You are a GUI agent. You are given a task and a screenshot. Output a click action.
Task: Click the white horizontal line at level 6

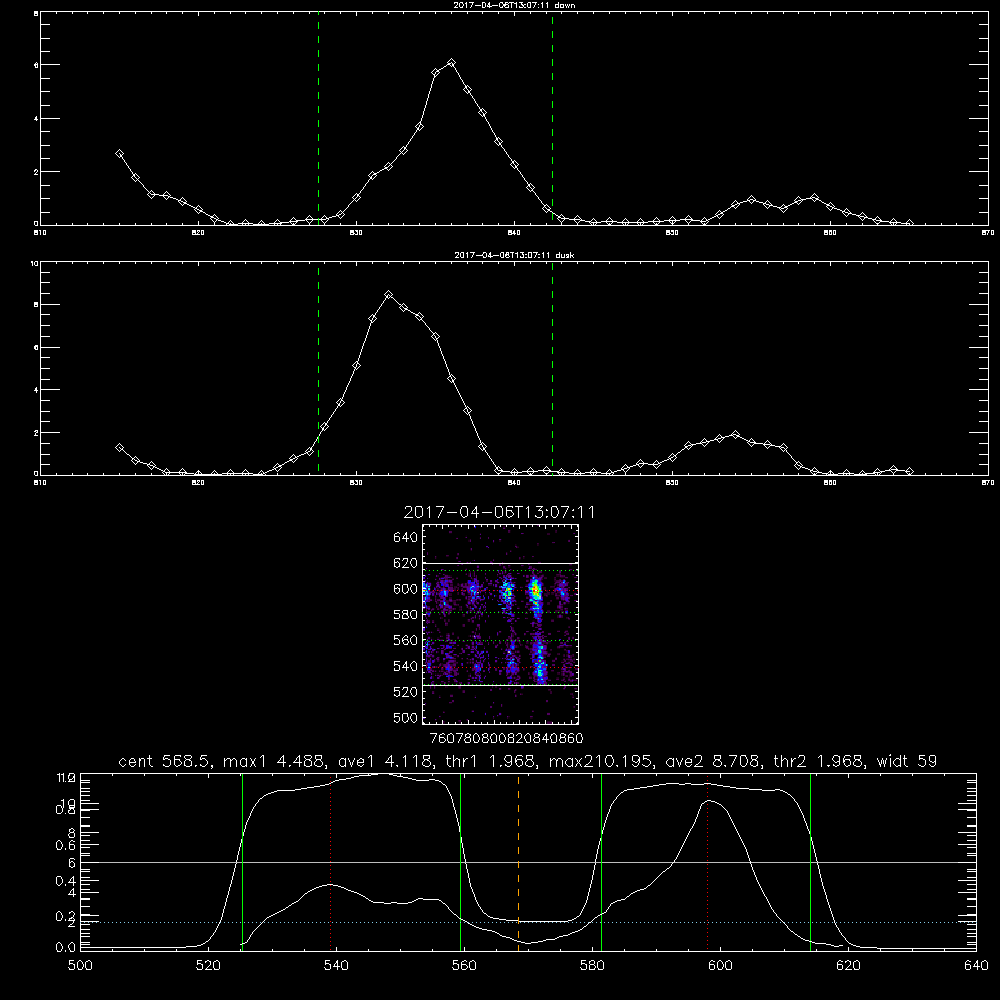(528, 862)
